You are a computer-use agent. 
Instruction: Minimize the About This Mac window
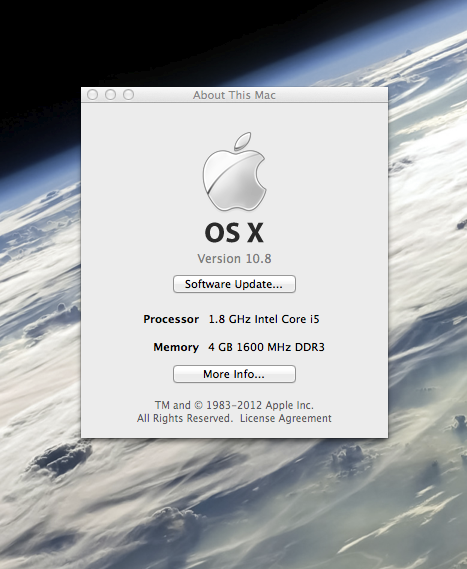click(x=110, y=95)
